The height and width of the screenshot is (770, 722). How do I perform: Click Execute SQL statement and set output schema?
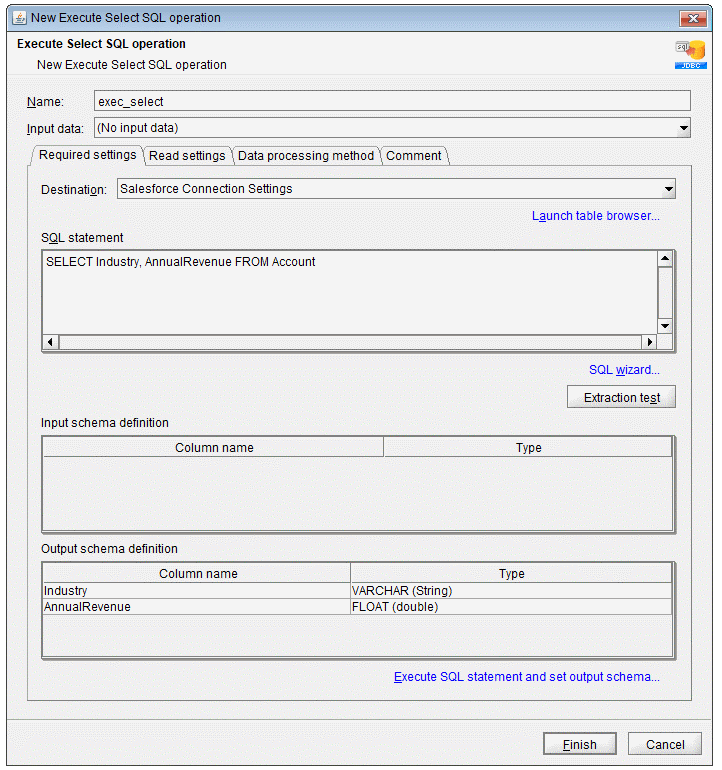[x=526, y=677]
